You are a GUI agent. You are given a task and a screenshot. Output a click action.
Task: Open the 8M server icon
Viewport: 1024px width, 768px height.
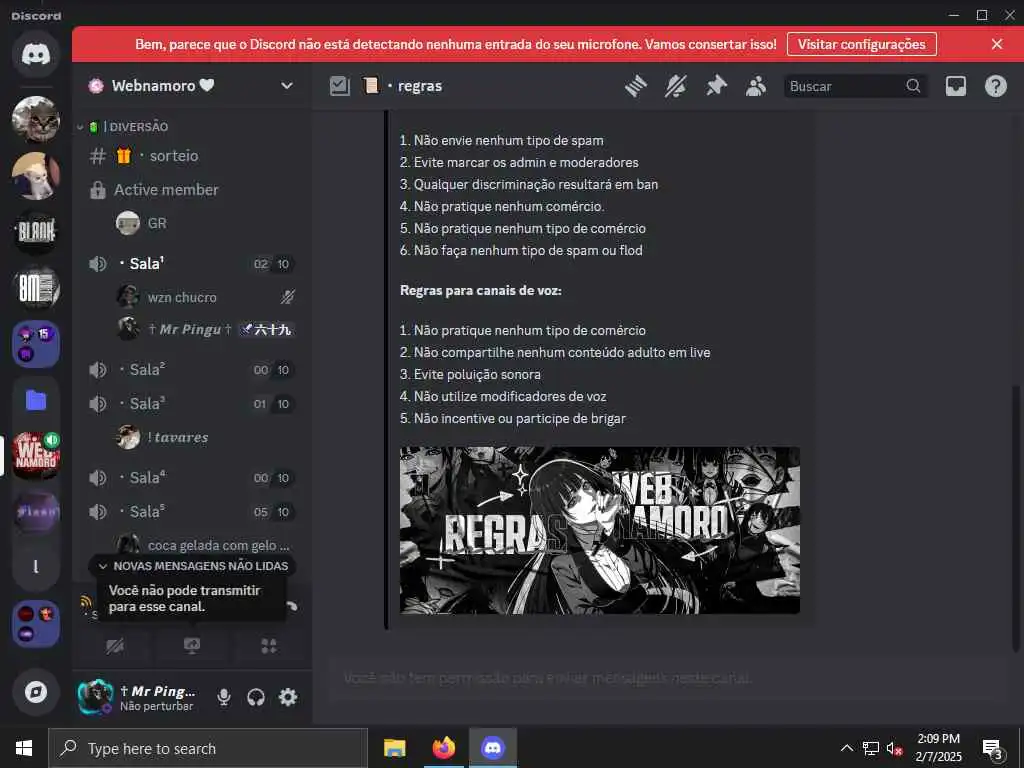coord(36,287)
